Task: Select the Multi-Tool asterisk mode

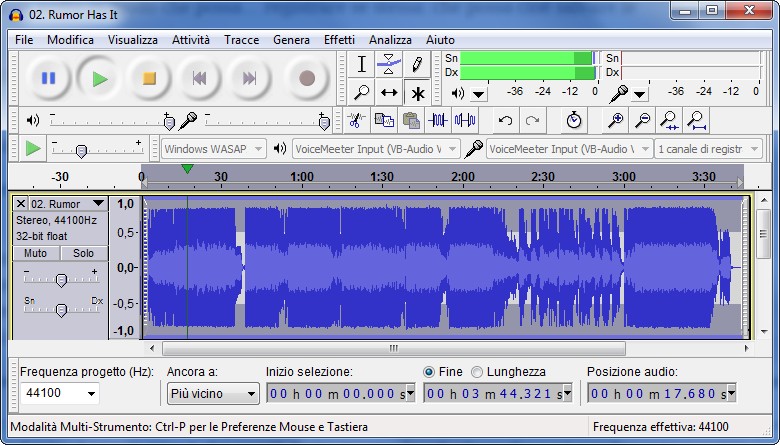Action: pos(417,93)
